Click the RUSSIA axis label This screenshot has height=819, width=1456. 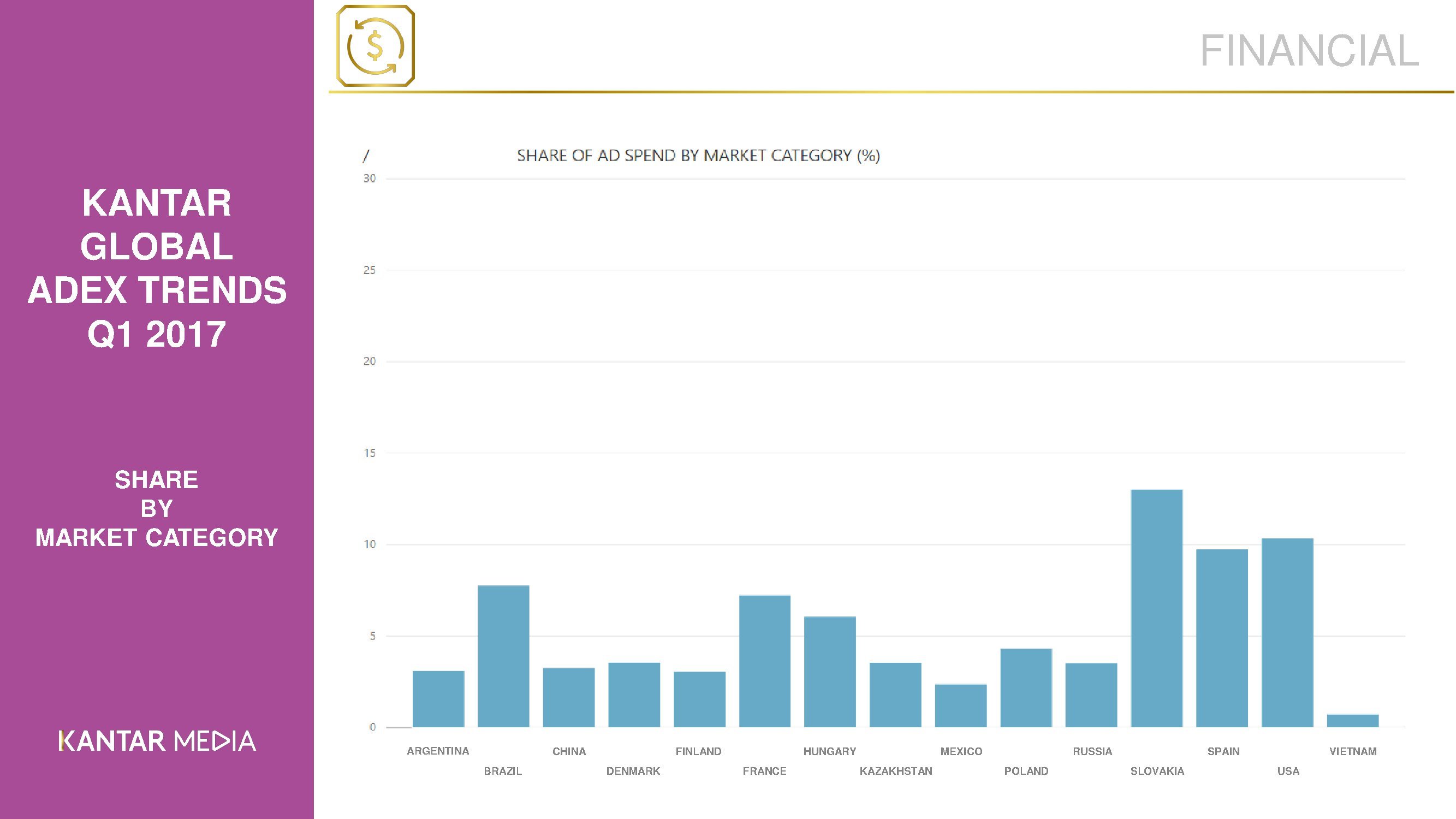tap(1092, 751)
